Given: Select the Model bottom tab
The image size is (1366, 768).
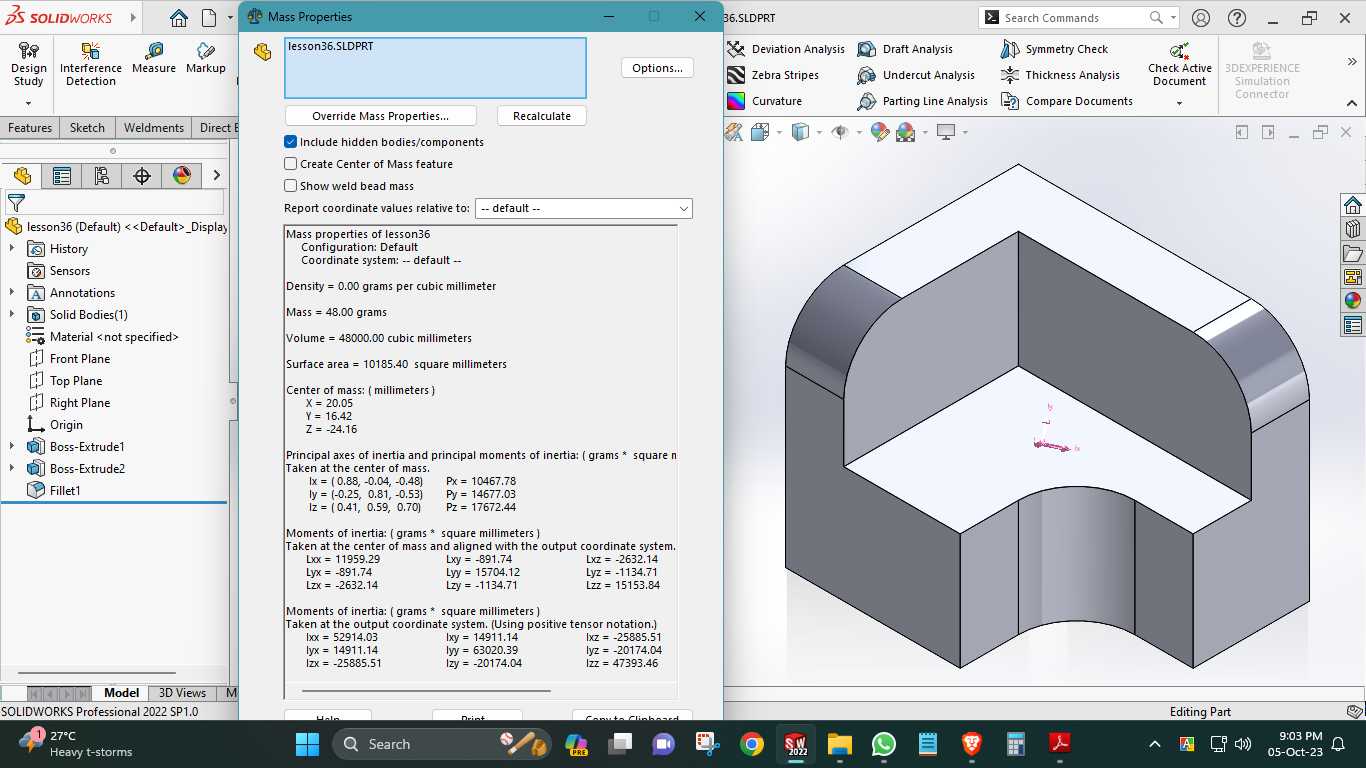Looking at the screenshot, I should (122, 693).
